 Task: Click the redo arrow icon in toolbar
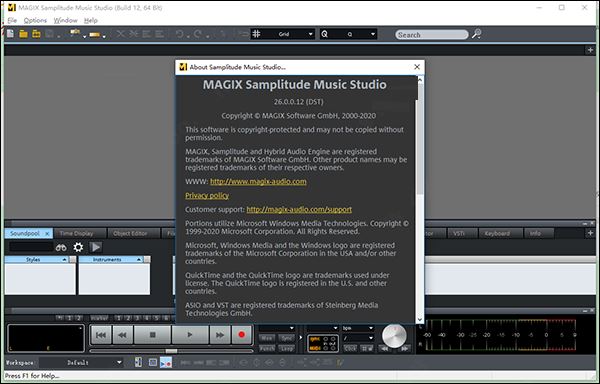(x=198, y=34)
